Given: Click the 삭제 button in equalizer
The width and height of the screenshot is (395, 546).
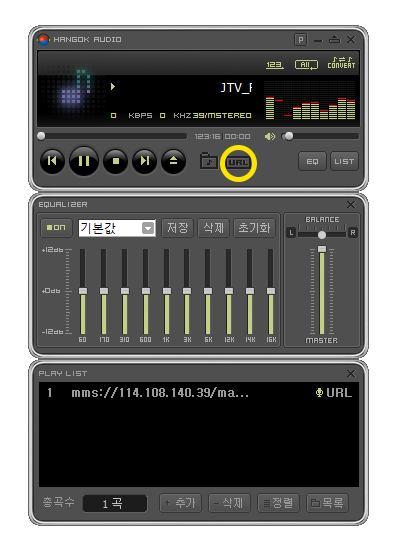Looking at the screenshot, I should 213,228.
